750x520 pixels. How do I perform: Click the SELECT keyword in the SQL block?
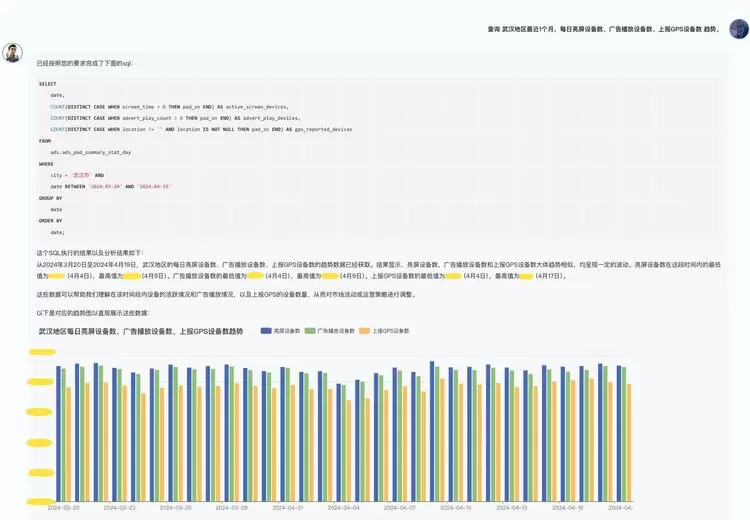pos(47,84)
